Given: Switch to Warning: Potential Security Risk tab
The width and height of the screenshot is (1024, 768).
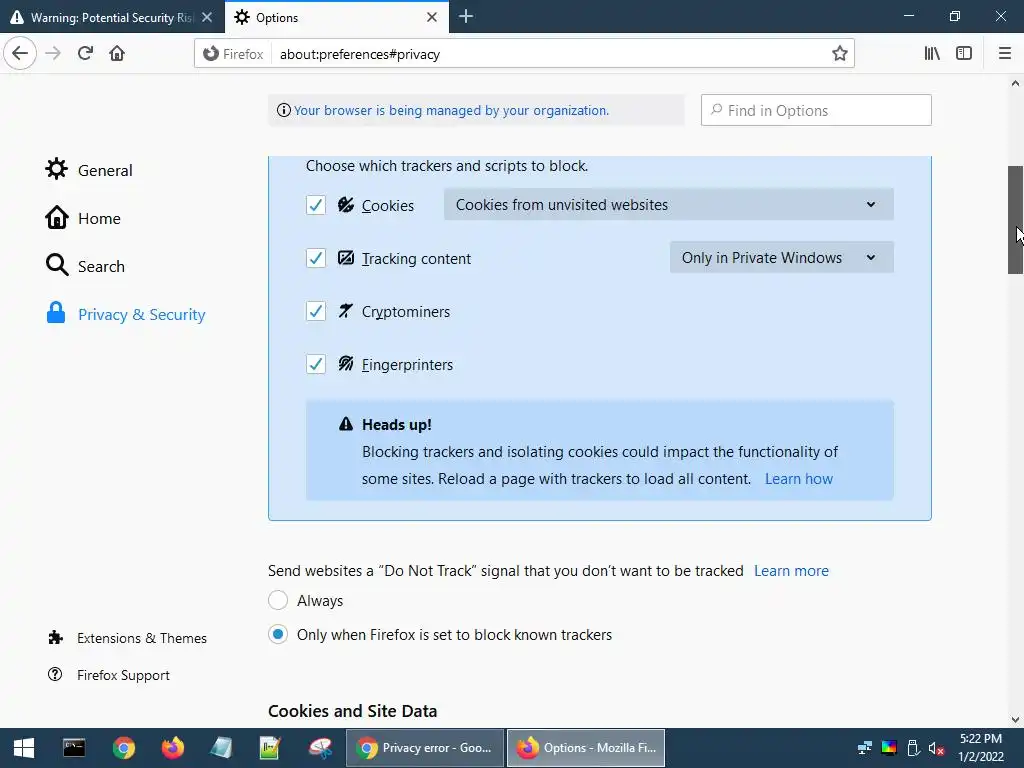Looking at the screenshot, I should click(x=112, y=17).
